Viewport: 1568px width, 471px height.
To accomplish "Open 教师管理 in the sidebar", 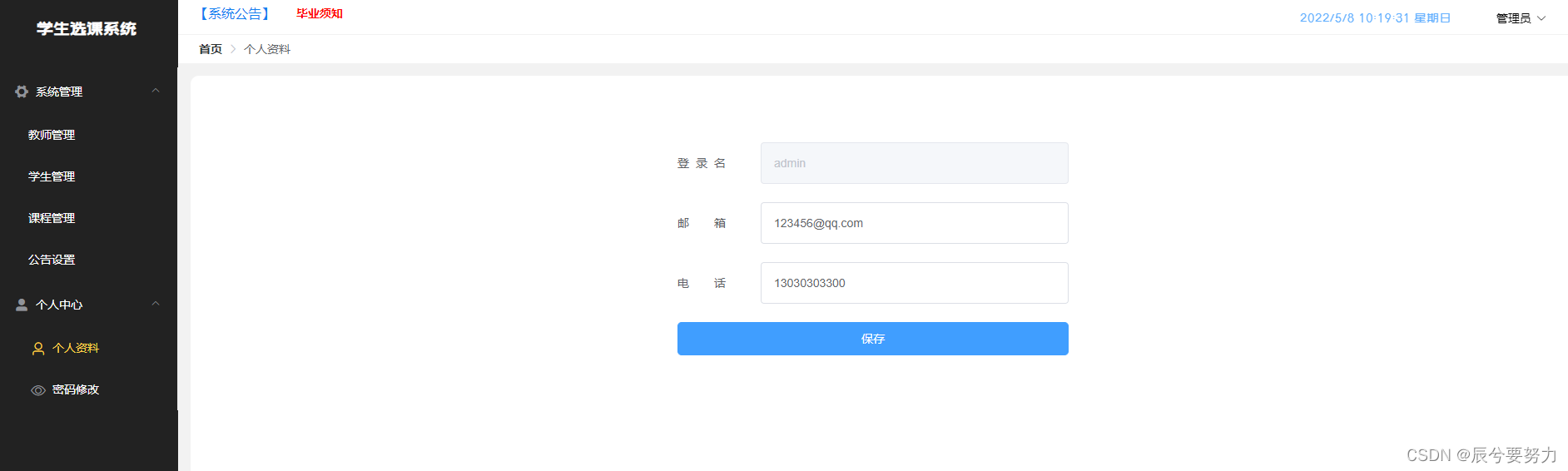I will [52, 135].
